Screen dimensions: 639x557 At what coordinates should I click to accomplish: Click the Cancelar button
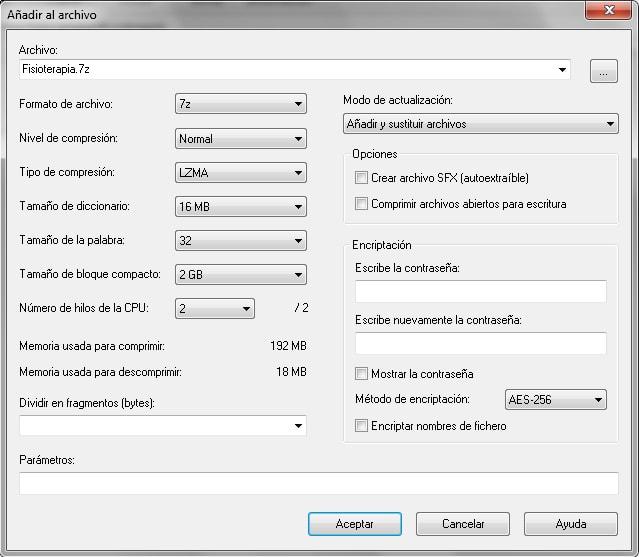coord(463,524)
